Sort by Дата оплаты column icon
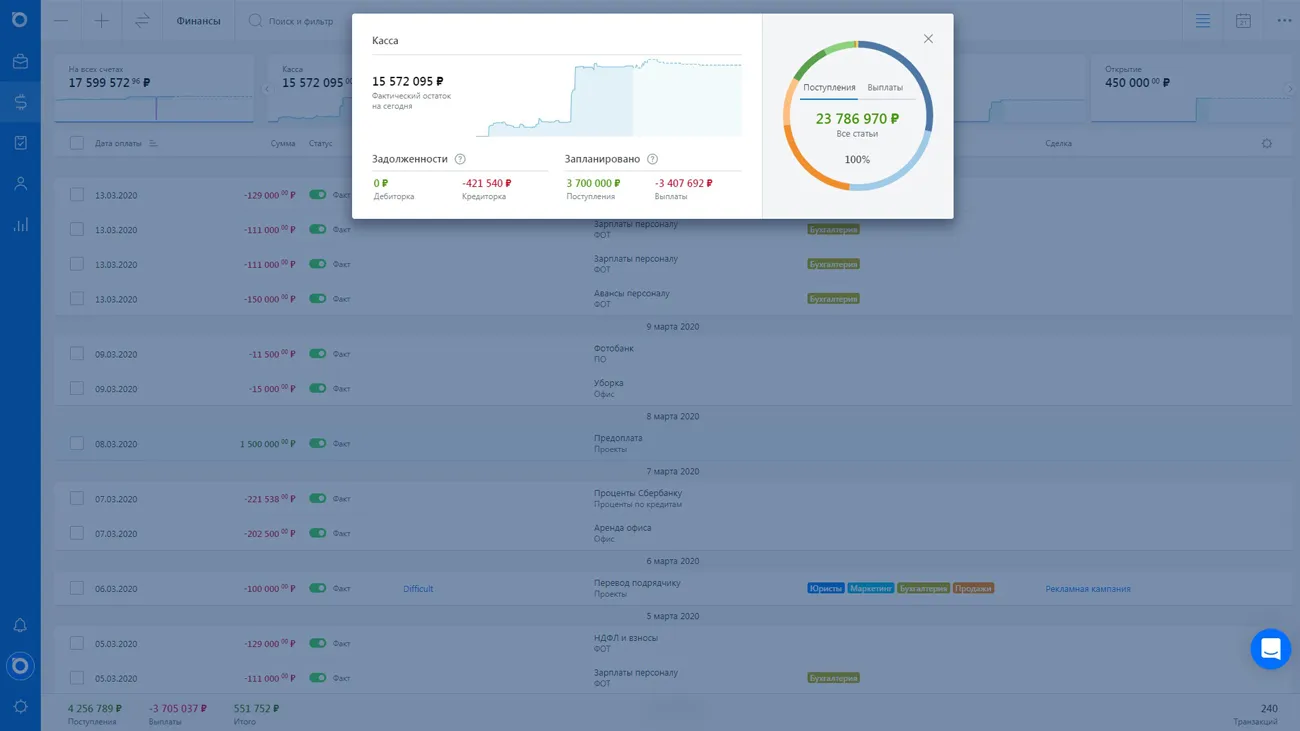This screenshot has width=1300, height=731. point(153,144)
